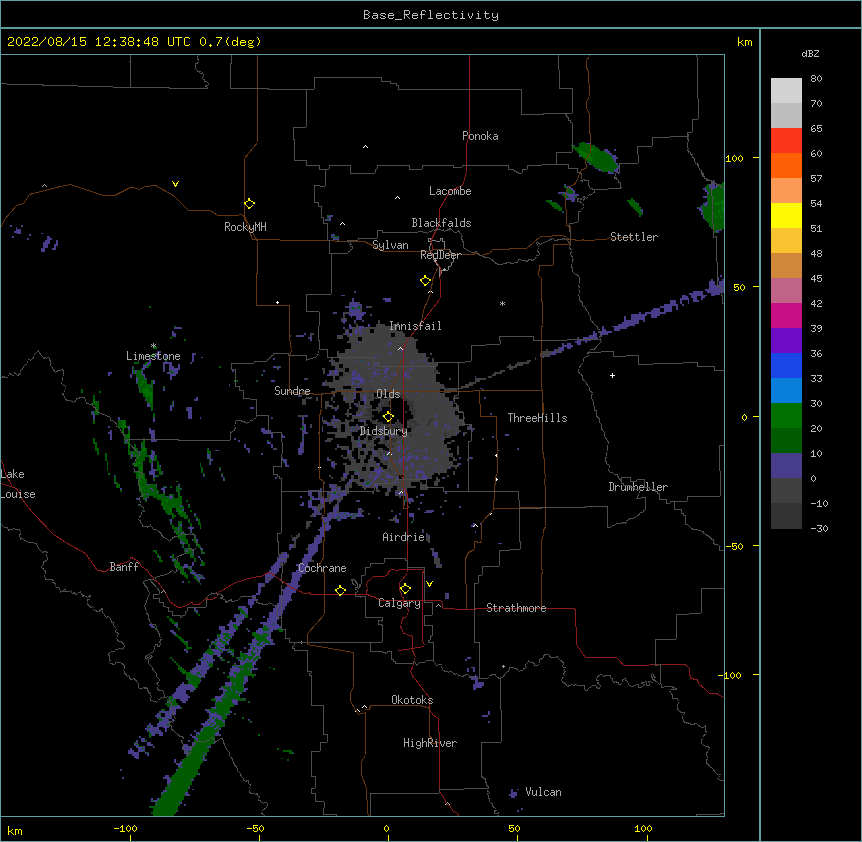Click the Base_Reflectivity title text
This screenshot has width=862, height=842.
coord(431,15)
